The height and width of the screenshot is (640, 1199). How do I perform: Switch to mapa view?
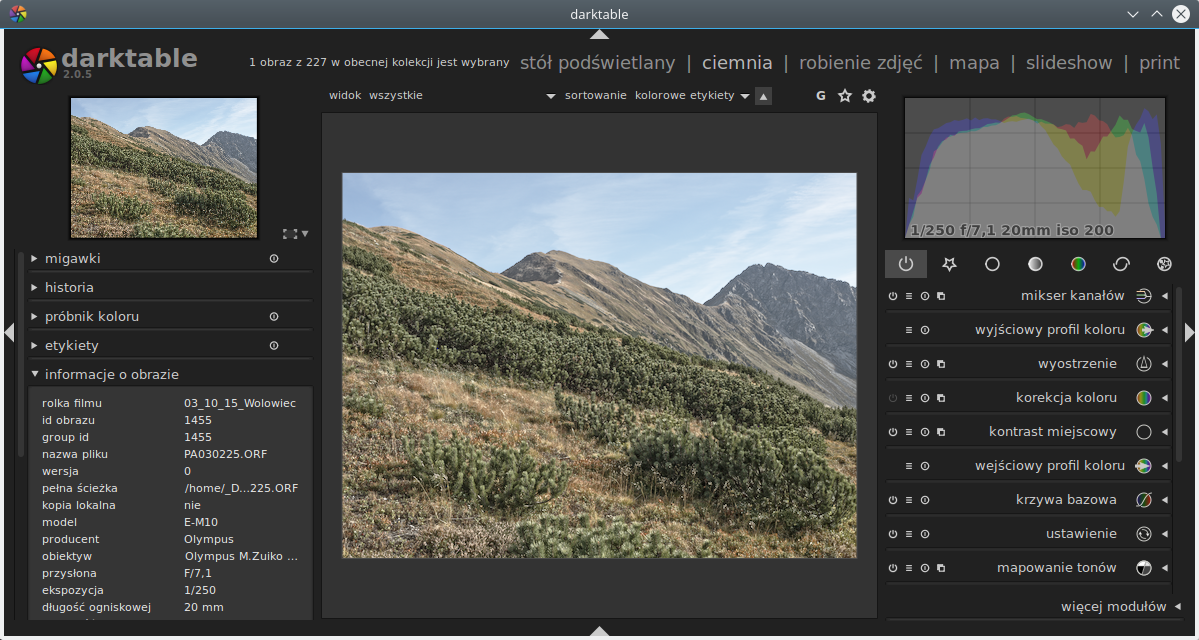(974, 63)
